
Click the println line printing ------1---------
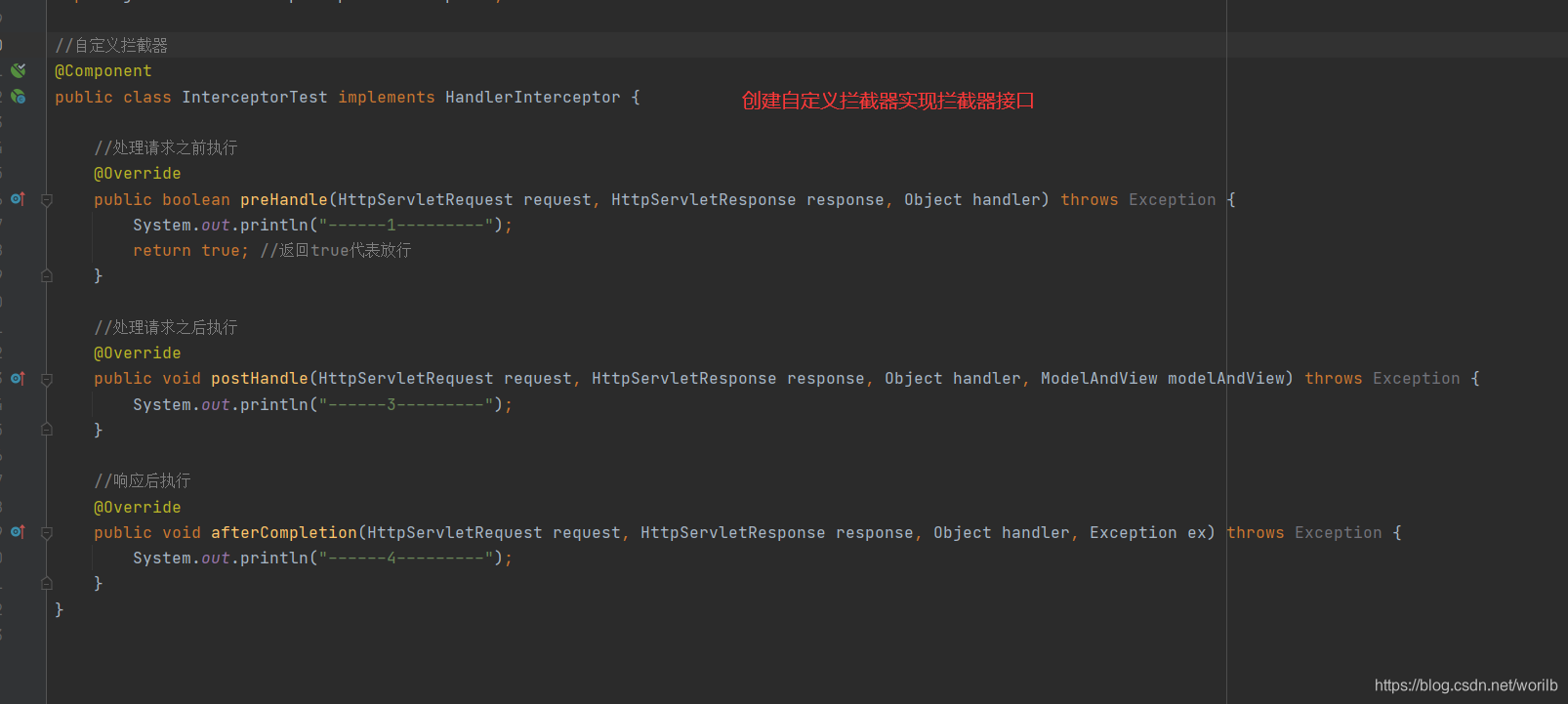(323, 226)
